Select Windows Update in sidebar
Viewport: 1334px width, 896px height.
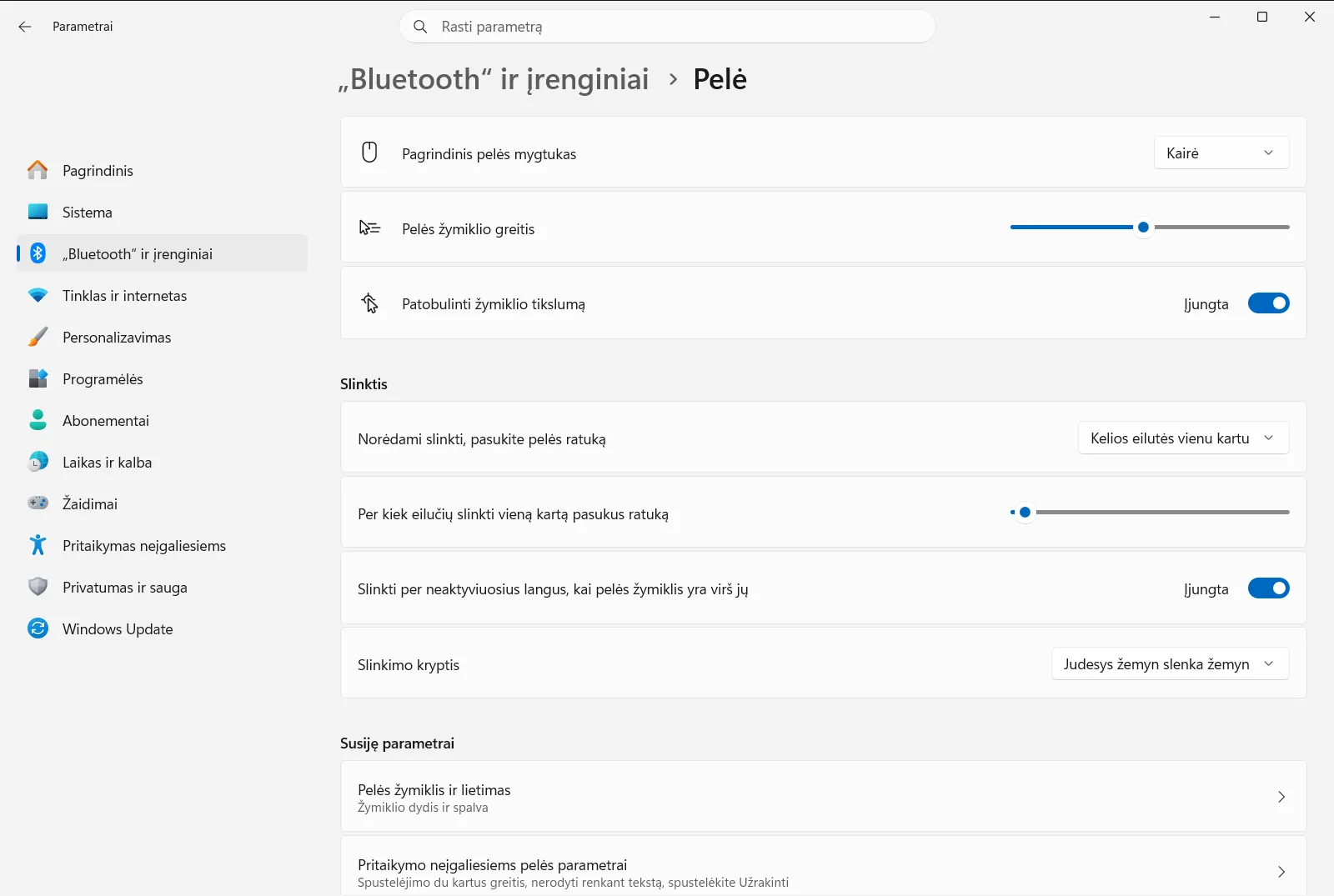point(162,628)
